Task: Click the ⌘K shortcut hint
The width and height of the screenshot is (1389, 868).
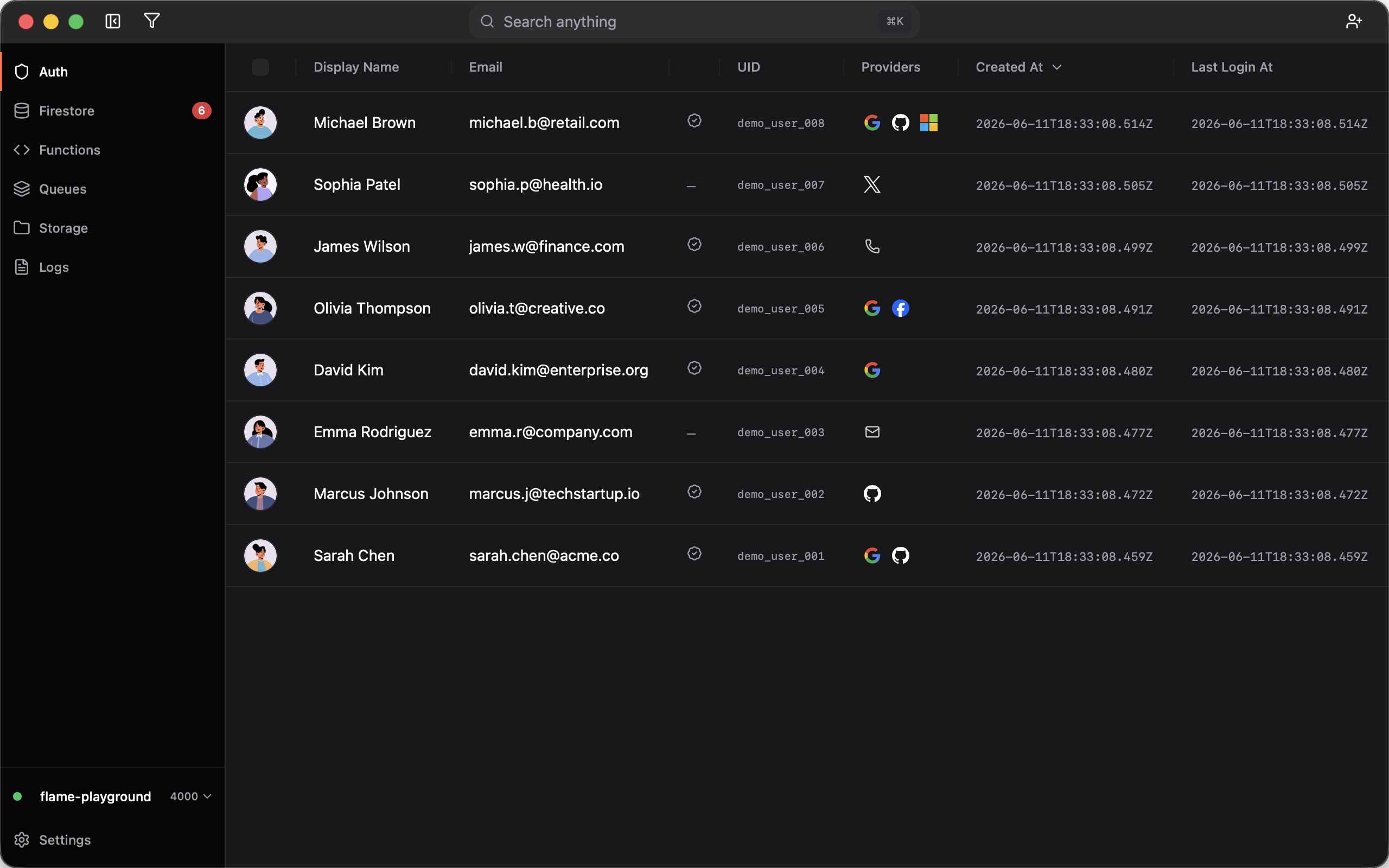Action: point(895,21)
